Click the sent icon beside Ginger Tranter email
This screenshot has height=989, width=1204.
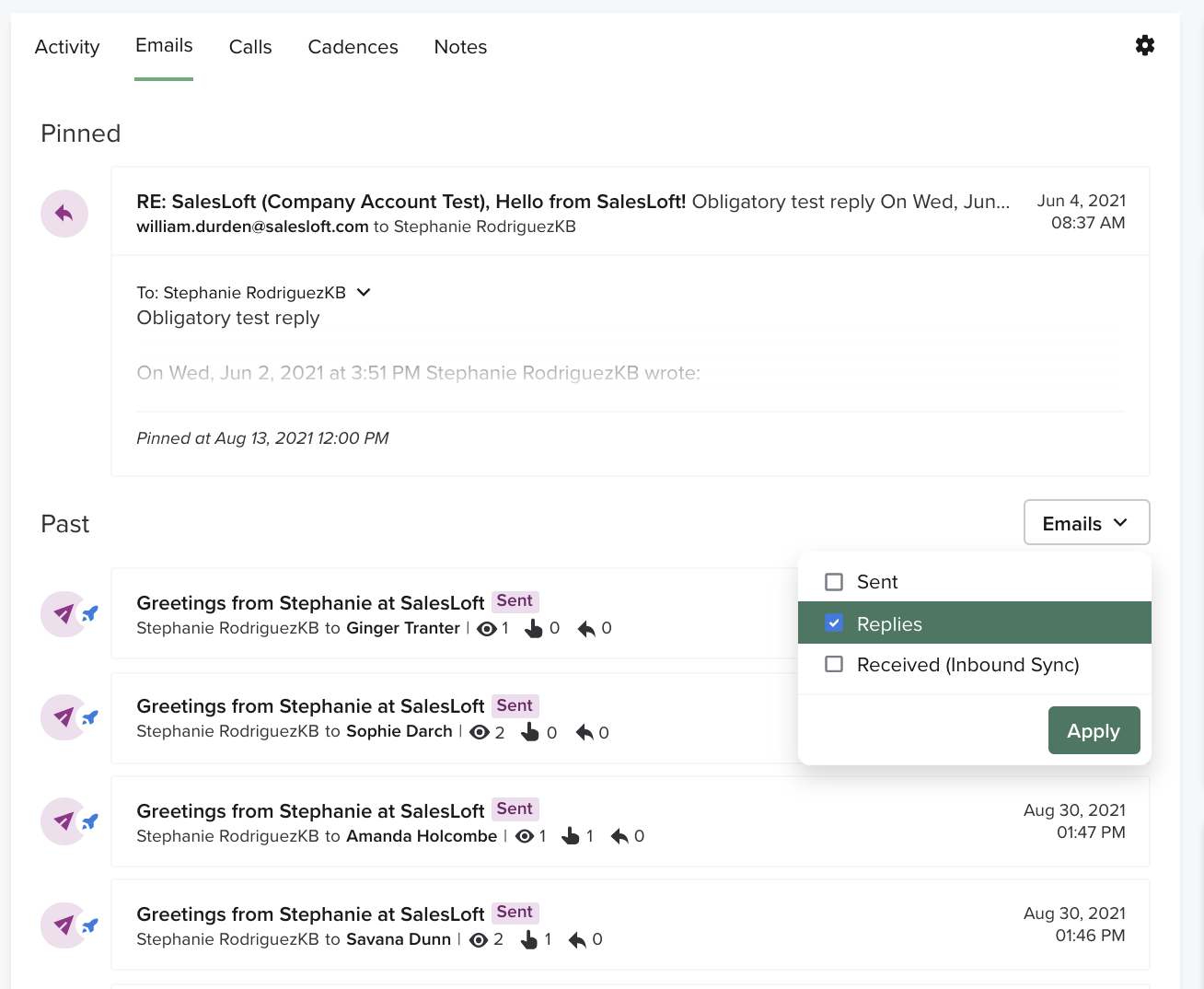[64, 613]
